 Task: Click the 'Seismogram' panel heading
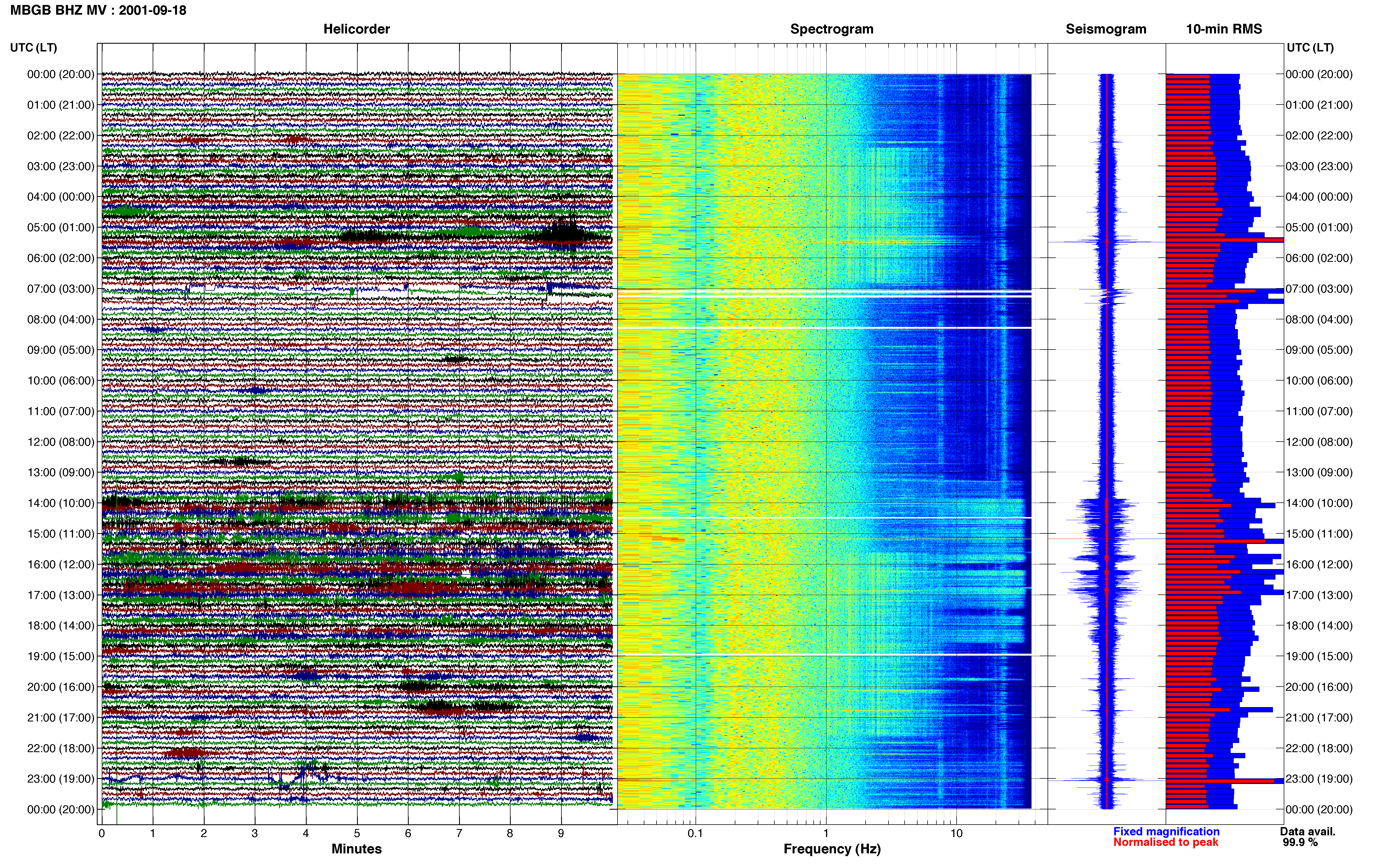point(1106,29)
